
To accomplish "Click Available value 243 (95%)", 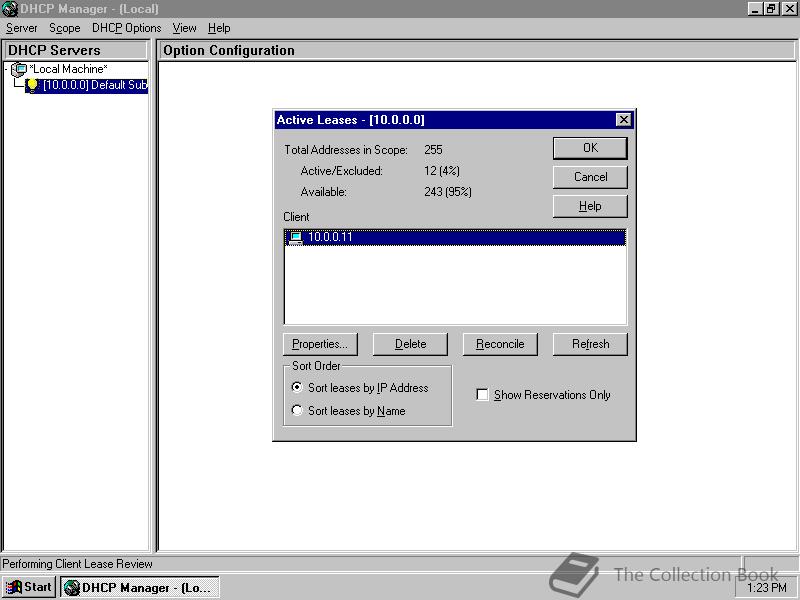I will click(447, 192).
